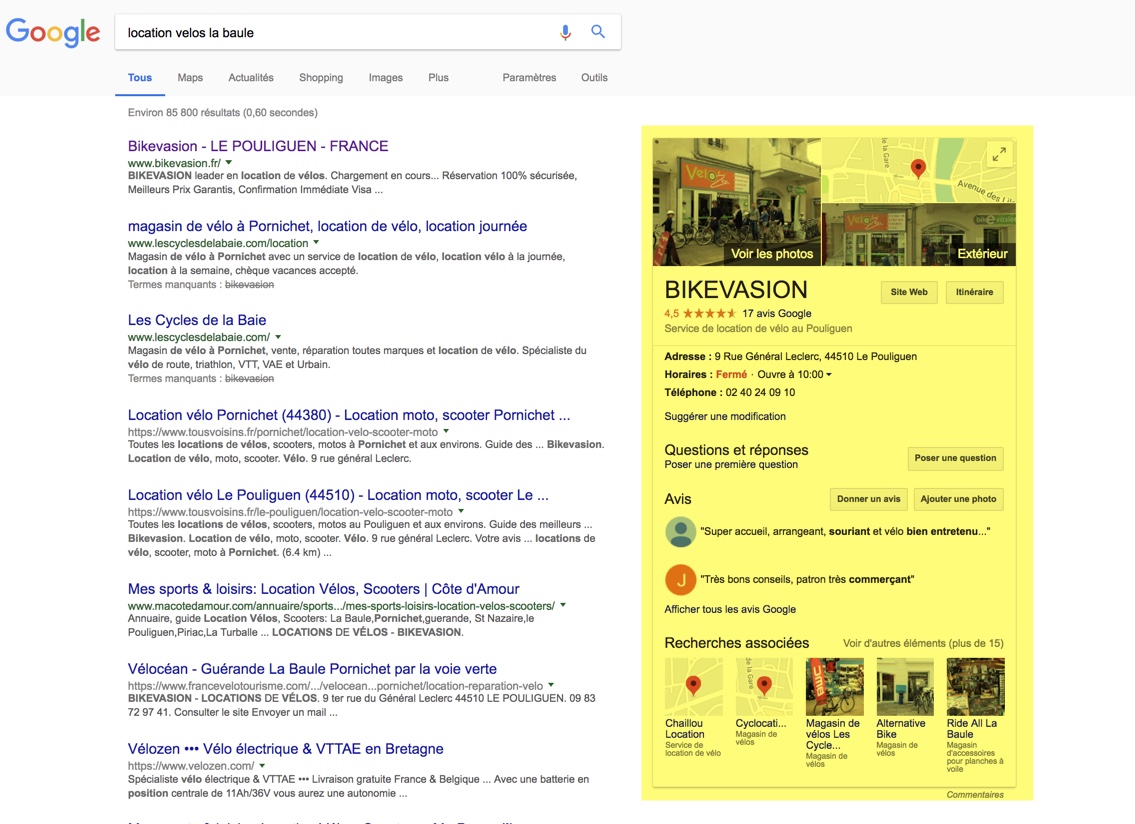This screenshot has width=1135, height=824.
Task: Open Bikevasion - LE POULIGUEN - FRANCE result
Action: (x=258, y=146)
